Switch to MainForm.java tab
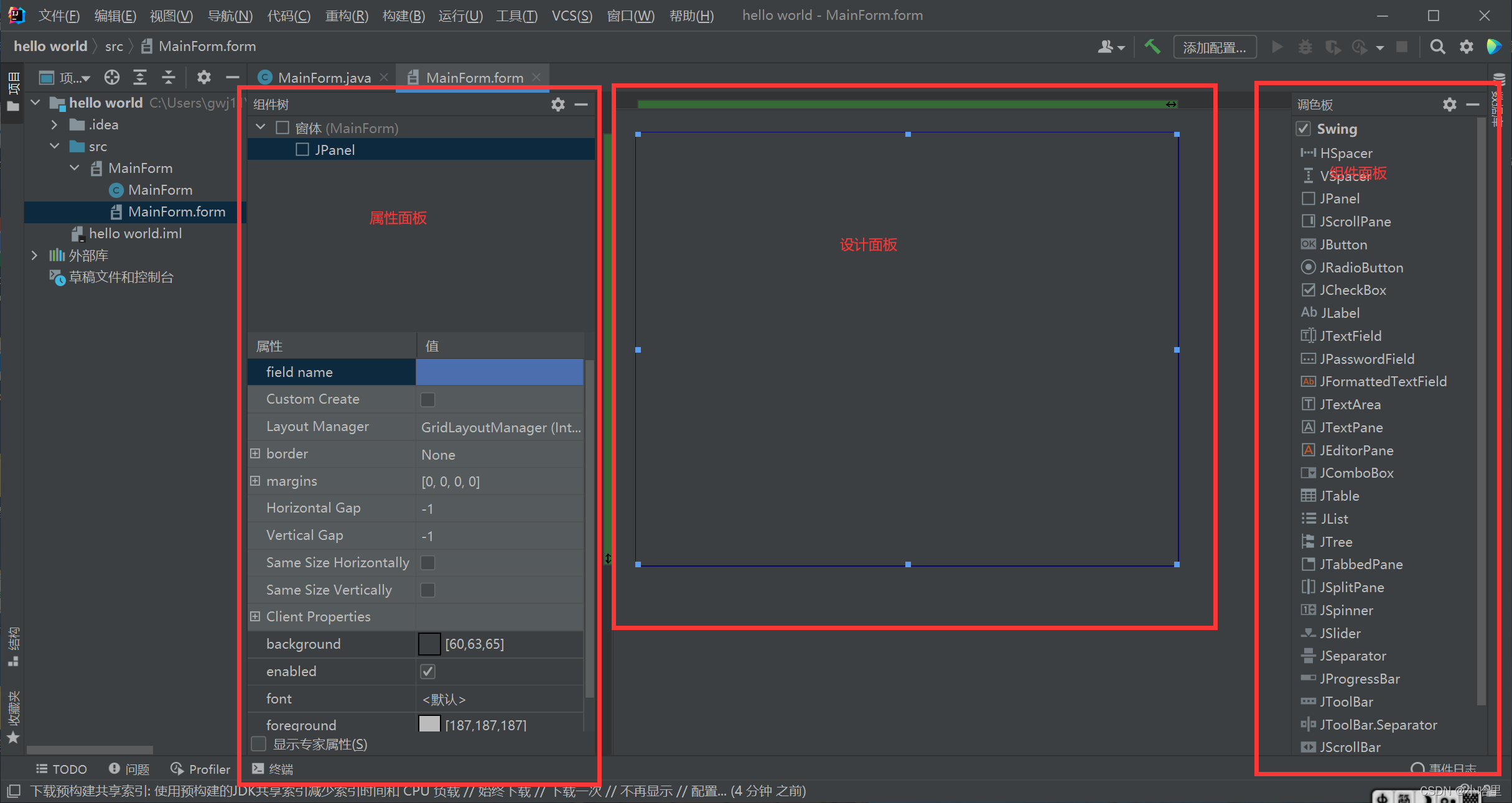 pyautogui.click(x=324, y=77)
